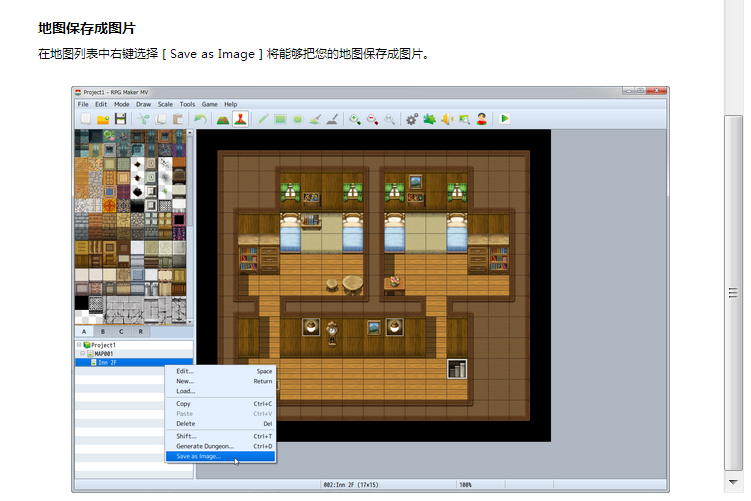This screenshot has width=751, height=501.
Task: Choose Copy from context menu
Action: point(220,404)
